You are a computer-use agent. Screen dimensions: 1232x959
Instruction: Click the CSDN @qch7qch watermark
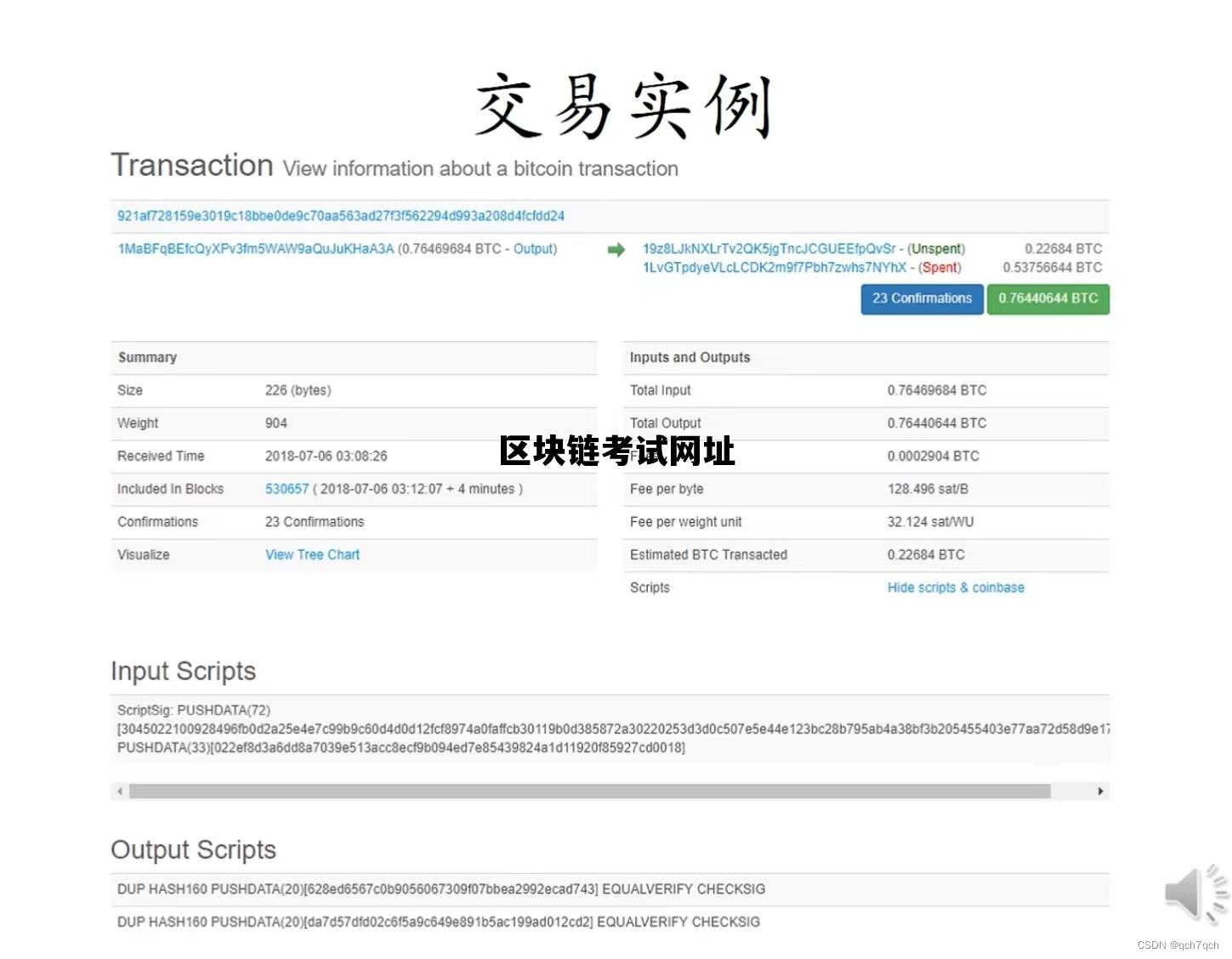click(x=1178, y=944)
